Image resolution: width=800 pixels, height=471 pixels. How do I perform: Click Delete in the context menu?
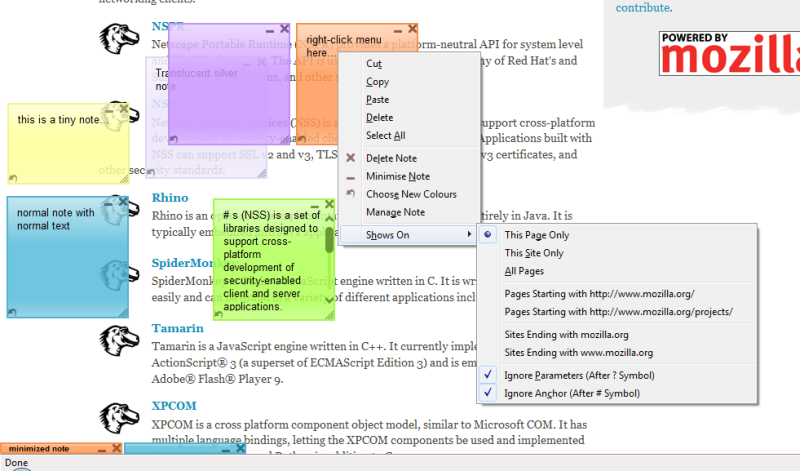click(x=409, y=117)
